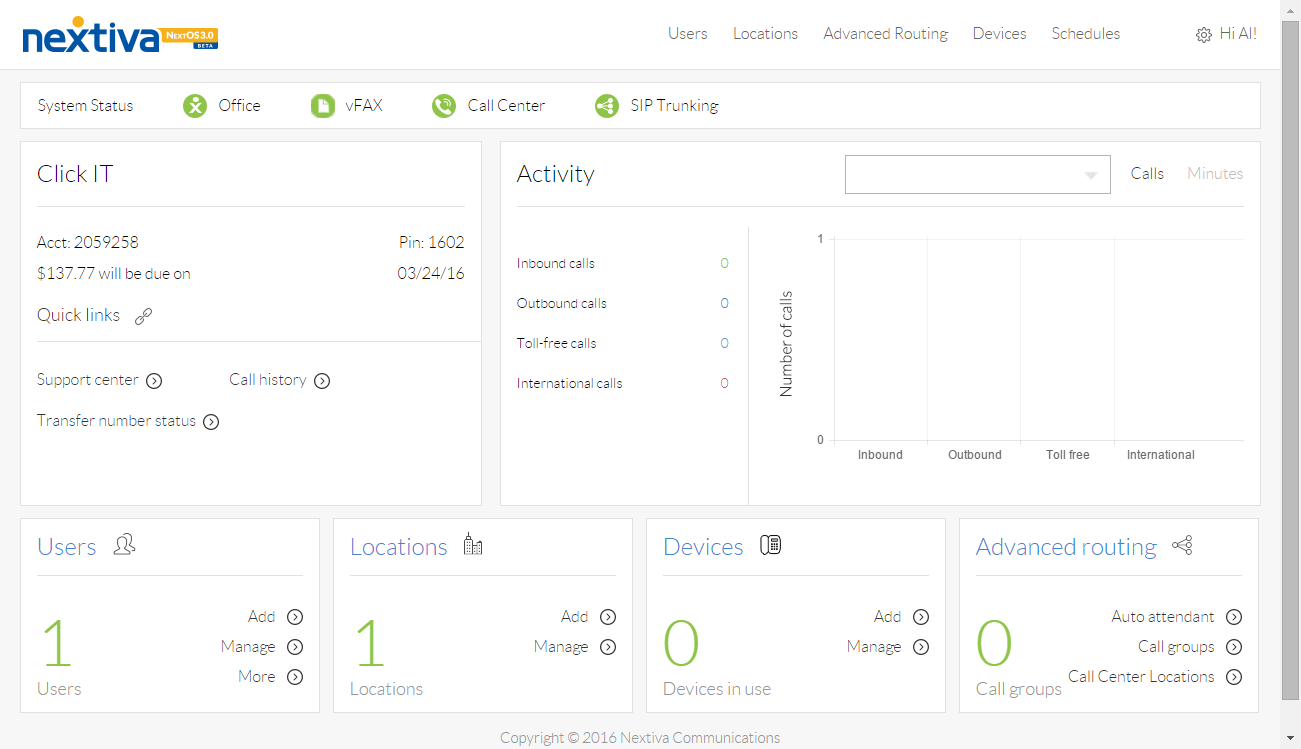Viewport: 1301px width, 749px height.
Task: Click the Devices Manage arrow icon
Action: pos(921,647)
